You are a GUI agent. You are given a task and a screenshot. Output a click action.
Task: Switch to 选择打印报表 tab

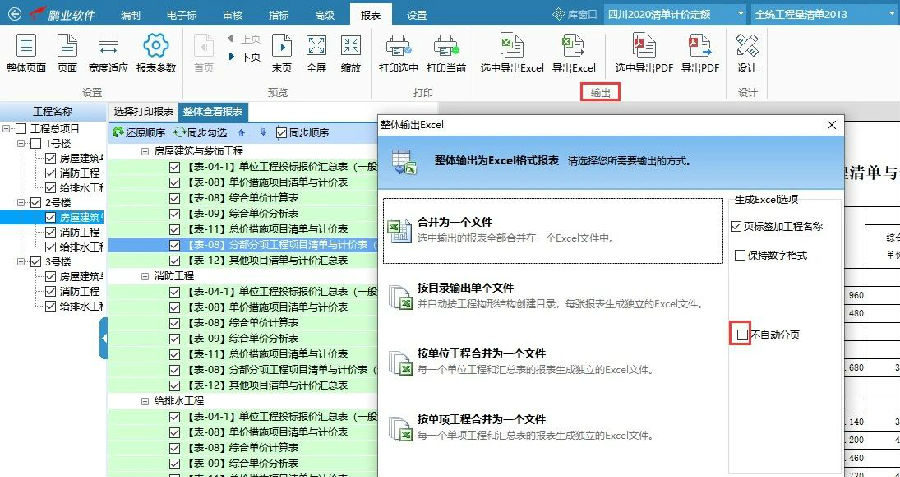click(143, 112)
